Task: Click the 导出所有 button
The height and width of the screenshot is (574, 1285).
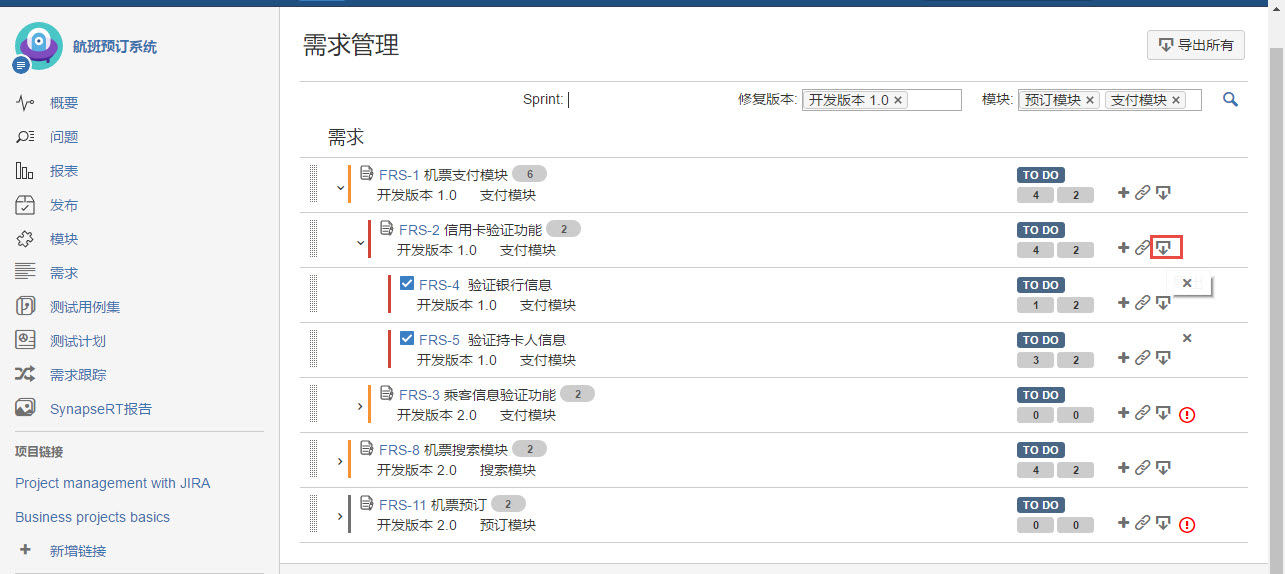Action: tap(1196, 45)
